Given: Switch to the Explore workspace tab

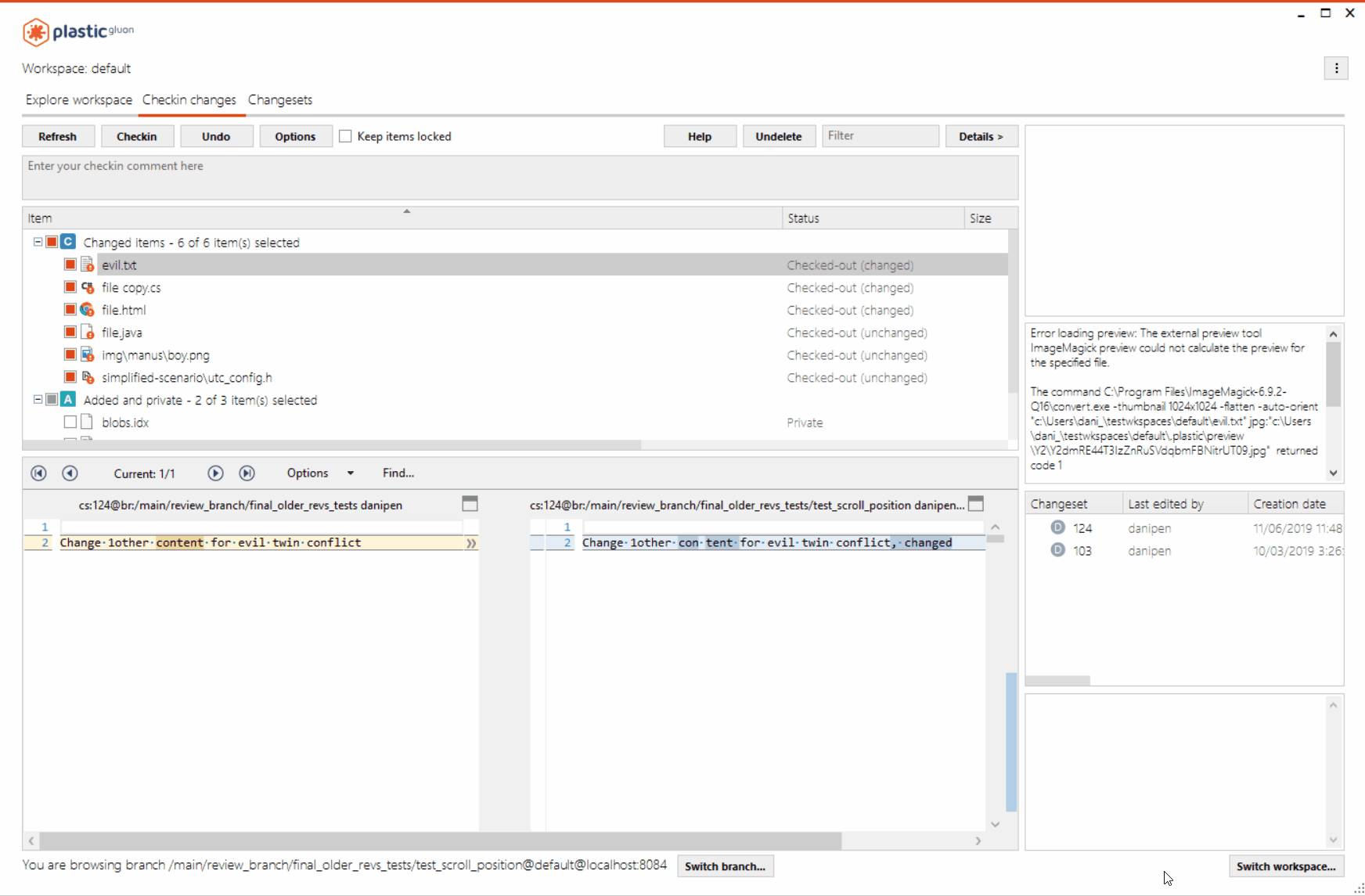Looking at the screenshot, I should [78, 99].
